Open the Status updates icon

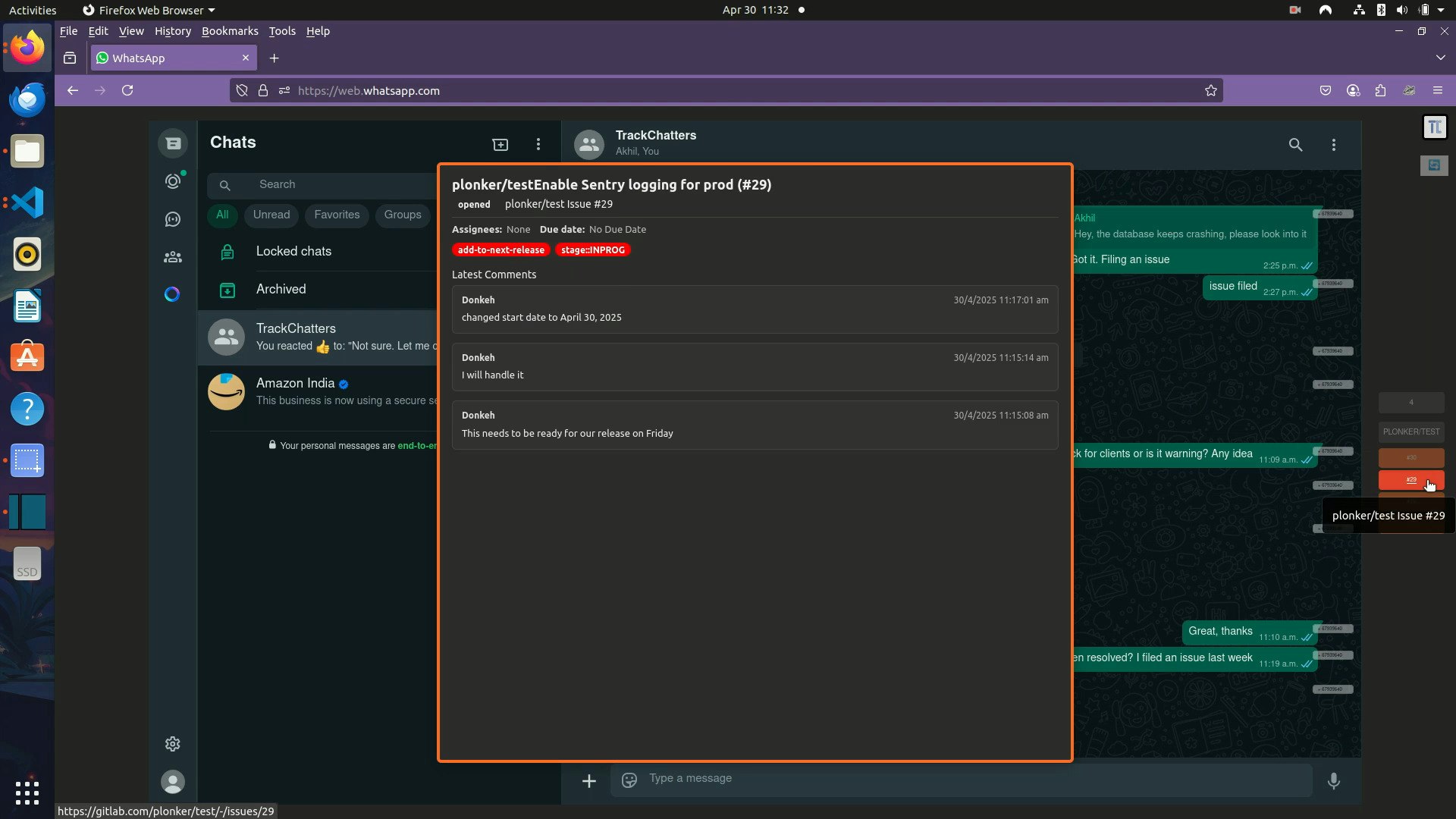pos(173,181)
